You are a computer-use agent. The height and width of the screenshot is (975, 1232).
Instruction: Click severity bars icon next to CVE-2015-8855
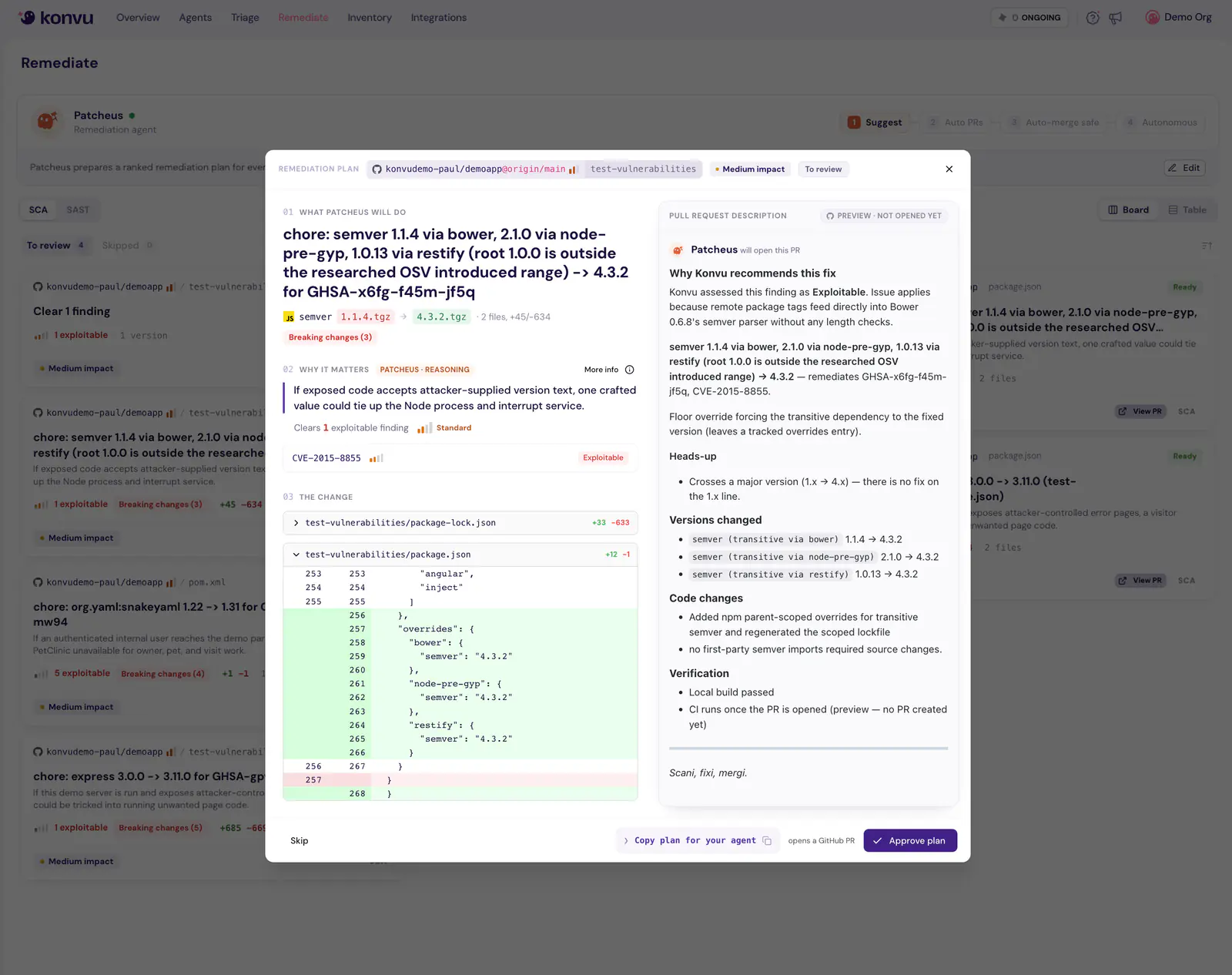(x=377, y=458)
